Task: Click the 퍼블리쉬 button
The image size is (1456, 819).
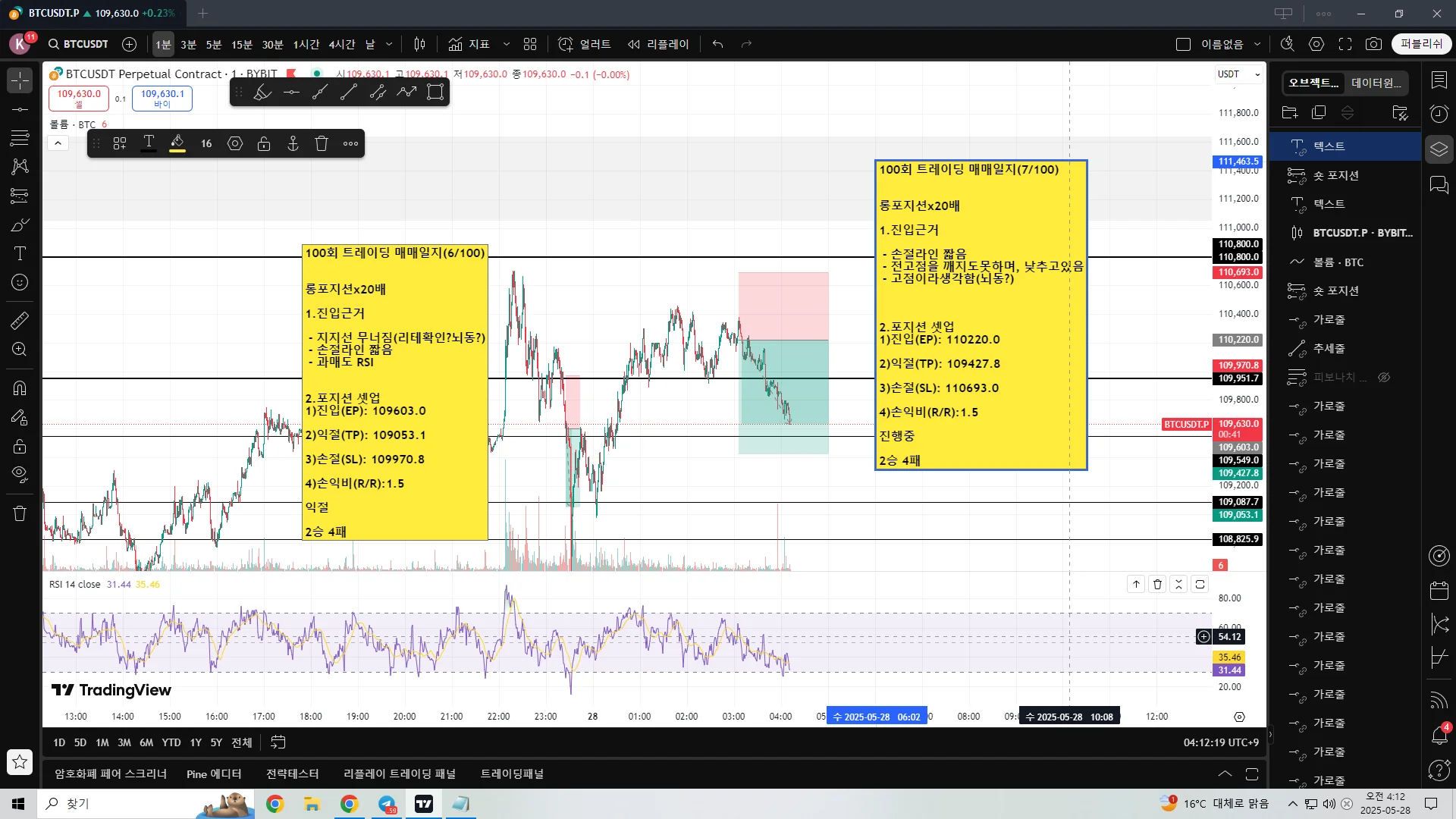Action: coord(1421,44)
